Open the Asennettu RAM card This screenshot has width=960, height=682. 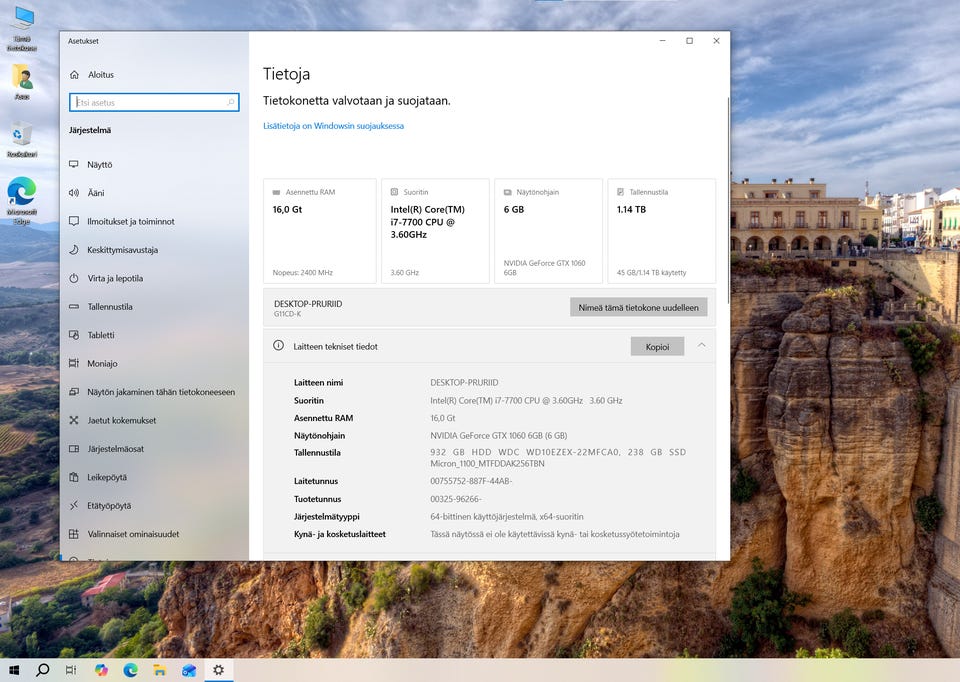pos(320,231)
